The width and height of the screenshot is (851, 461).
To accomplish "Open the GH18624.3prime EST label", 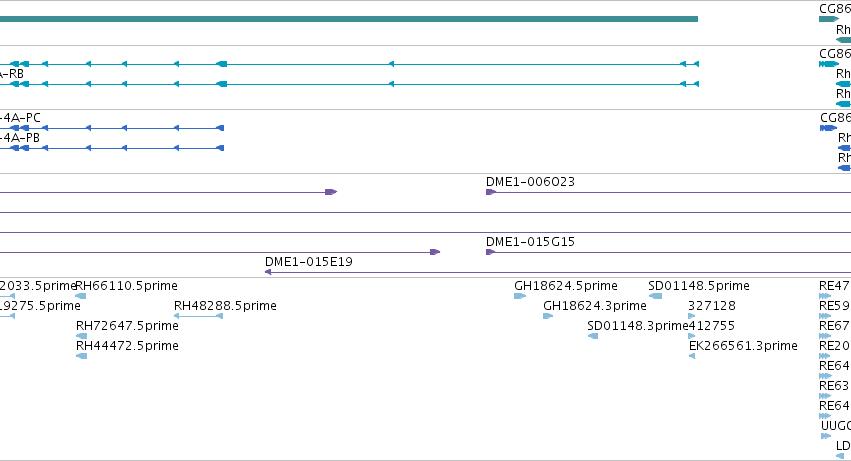I will 594,306.
